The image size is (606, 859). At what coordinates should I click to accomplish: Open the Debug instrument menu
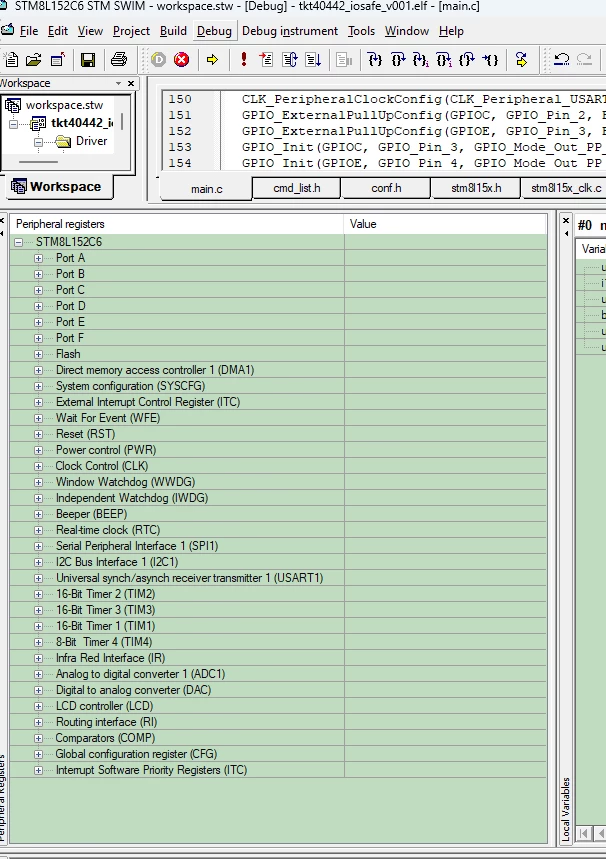(290, 31)
